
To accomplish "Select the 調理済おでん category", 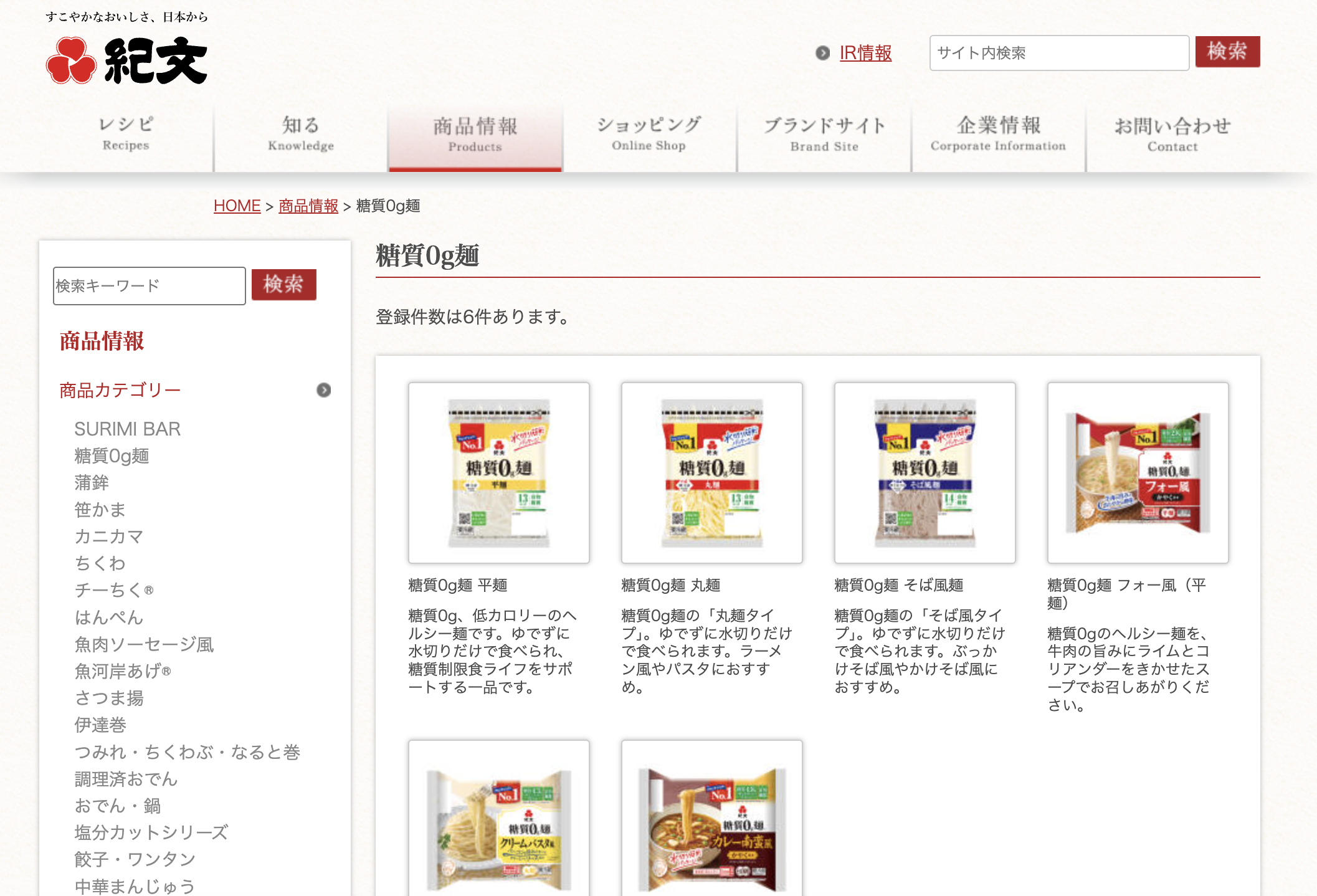I will tap(126, 778).
